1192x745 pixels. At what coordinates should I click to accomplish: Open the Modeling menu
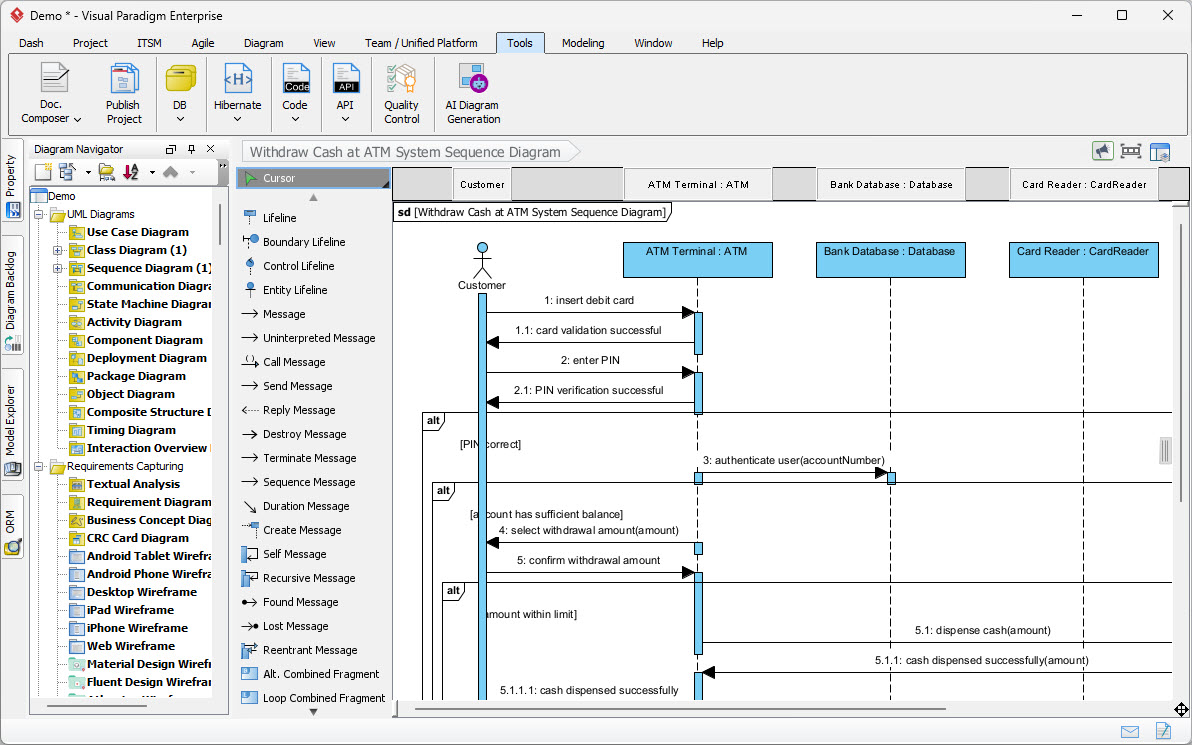pos(583,43)
